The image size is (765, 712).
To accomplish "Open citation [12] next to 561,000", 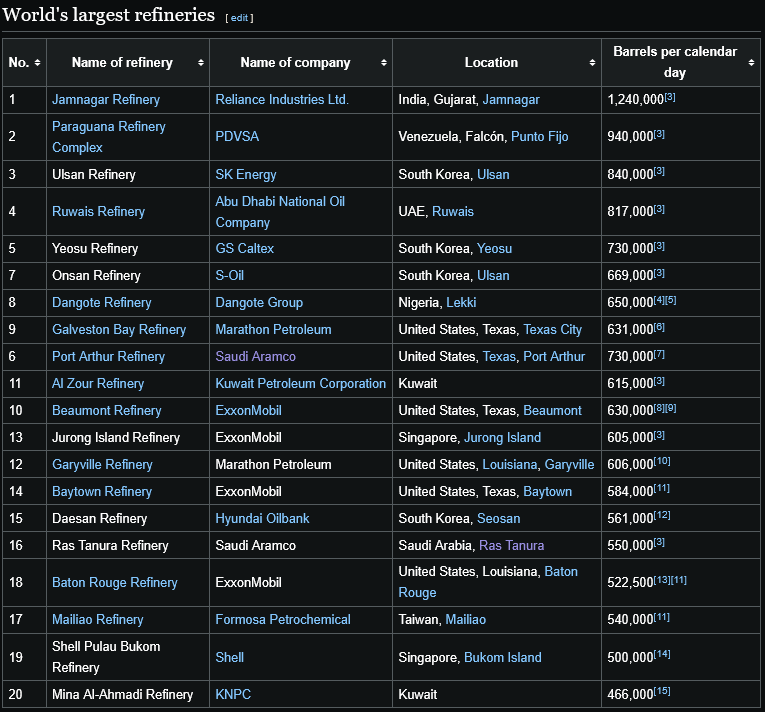I will coord(662,515).
